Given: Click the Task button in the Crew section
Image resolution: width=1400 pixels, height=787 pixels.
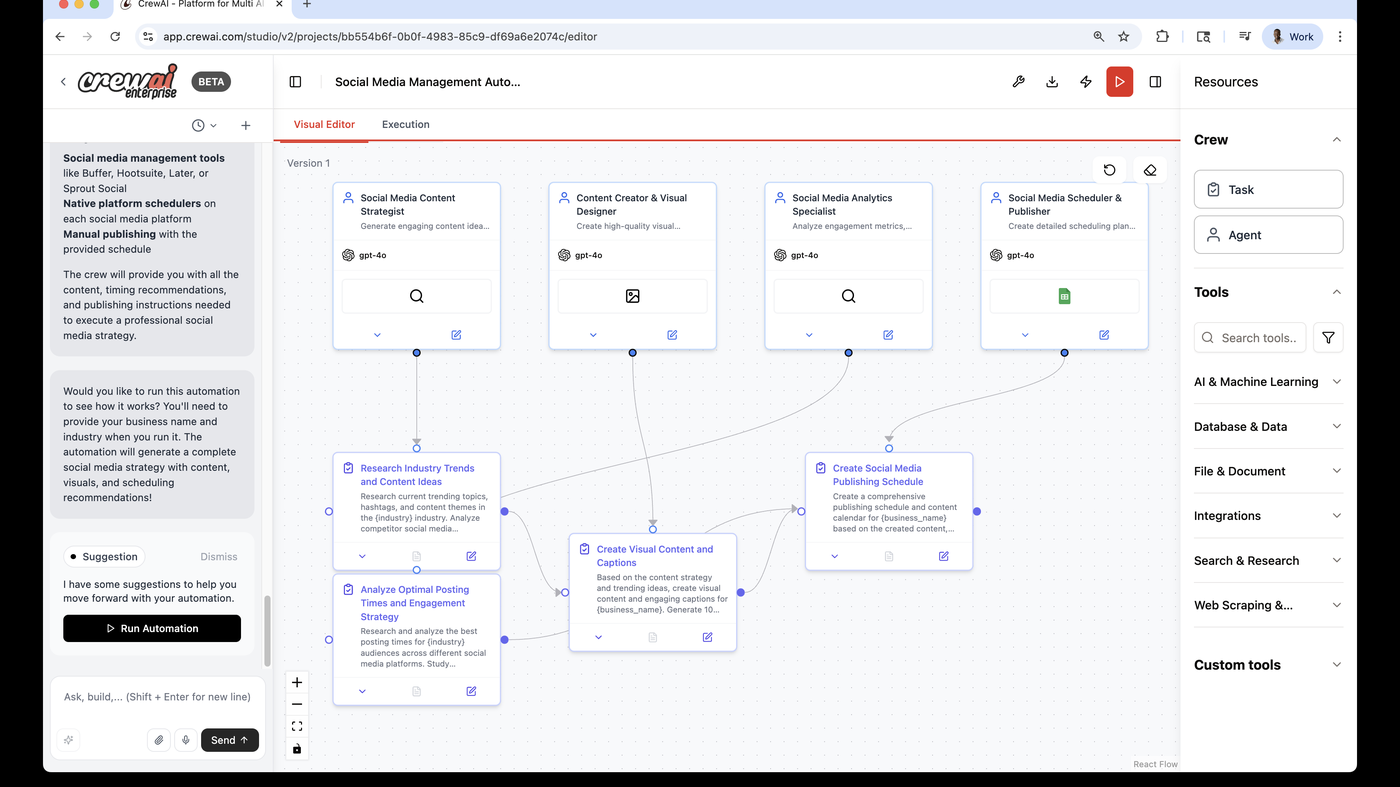Looking at the screenshot, I should point(1268,189).
